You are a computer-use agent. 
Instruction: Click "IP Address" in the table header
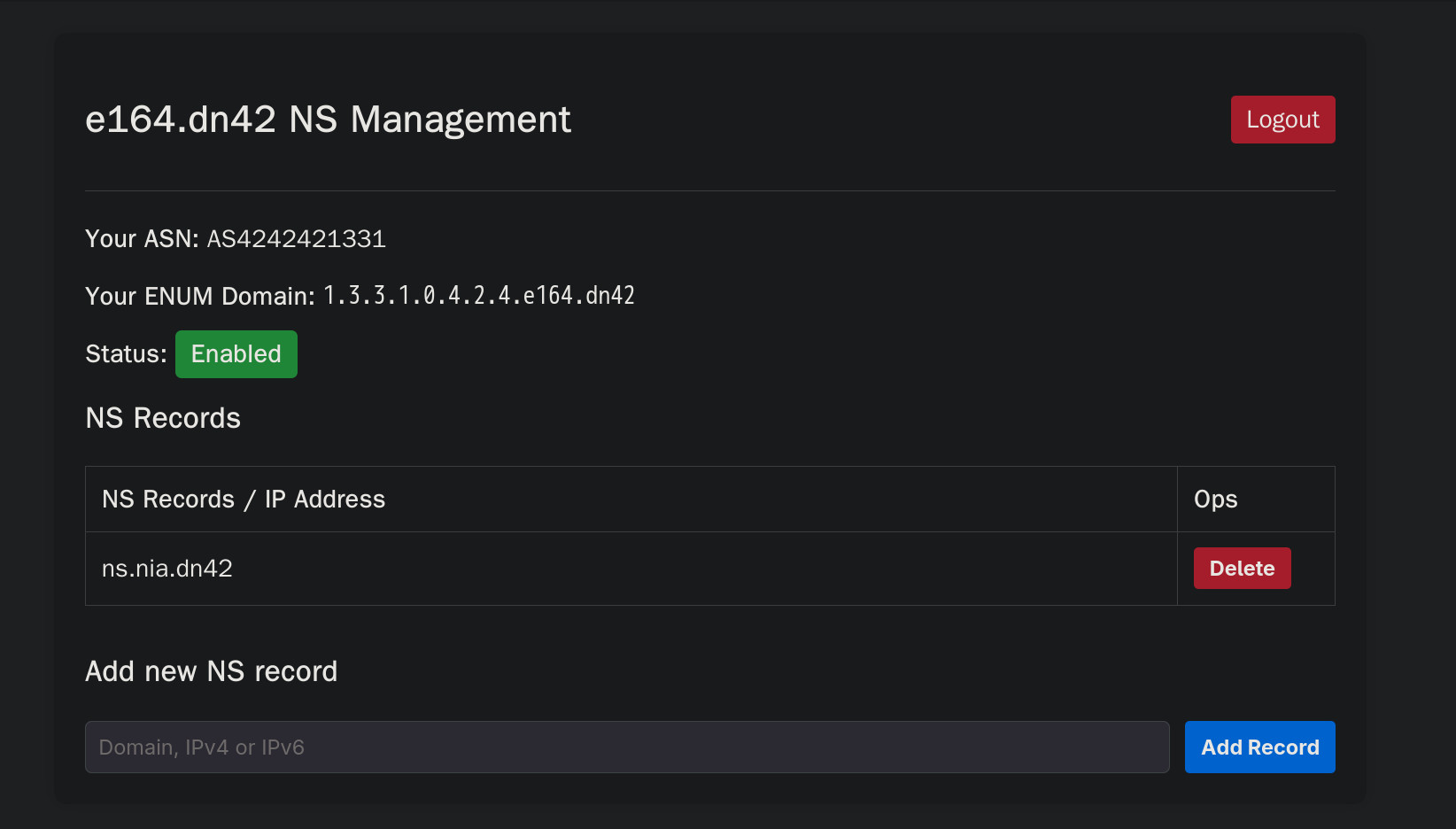pyautogui.click(x=325, y=500)
